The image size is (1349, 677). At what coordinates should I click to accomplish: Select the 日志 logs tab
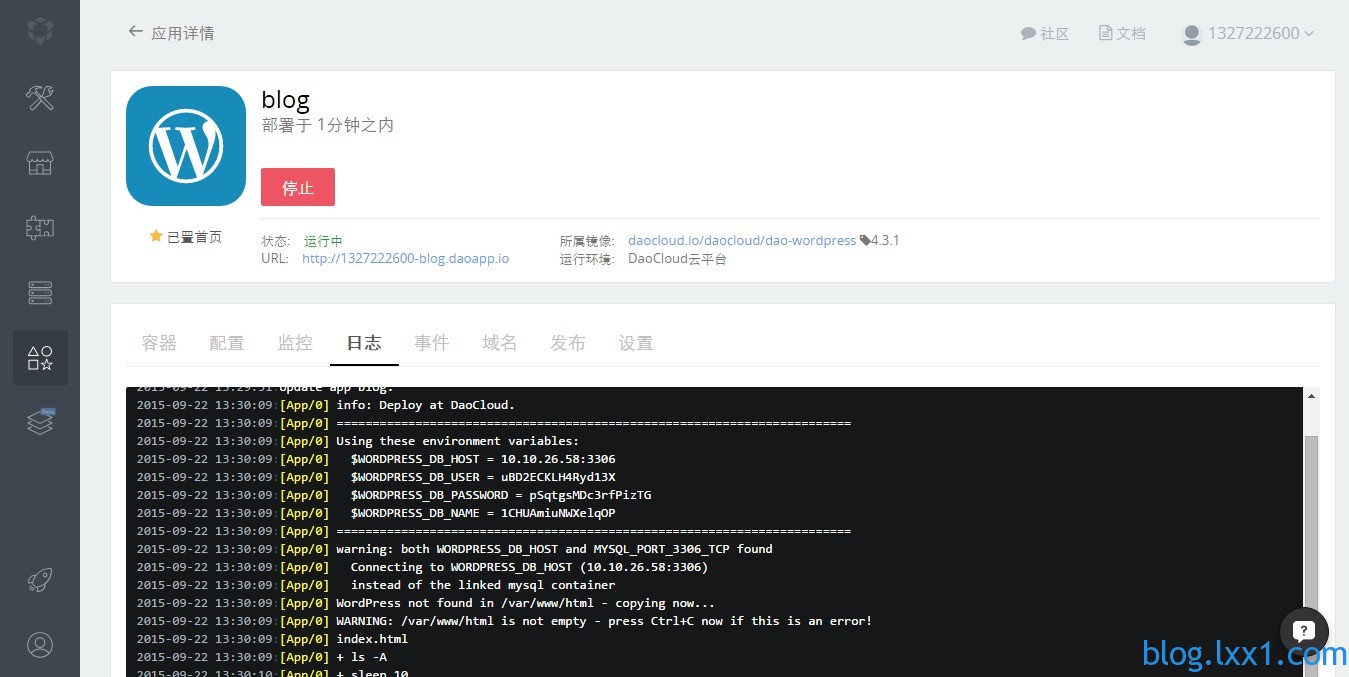click(x=364, y=343)
